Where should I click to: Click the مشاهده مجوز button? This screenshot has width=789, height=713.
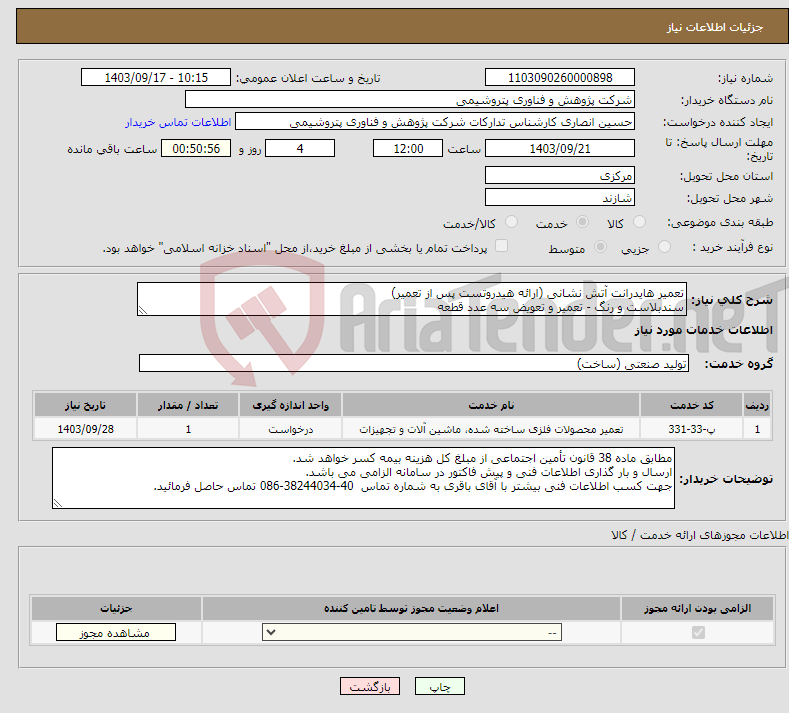(116, 632)
